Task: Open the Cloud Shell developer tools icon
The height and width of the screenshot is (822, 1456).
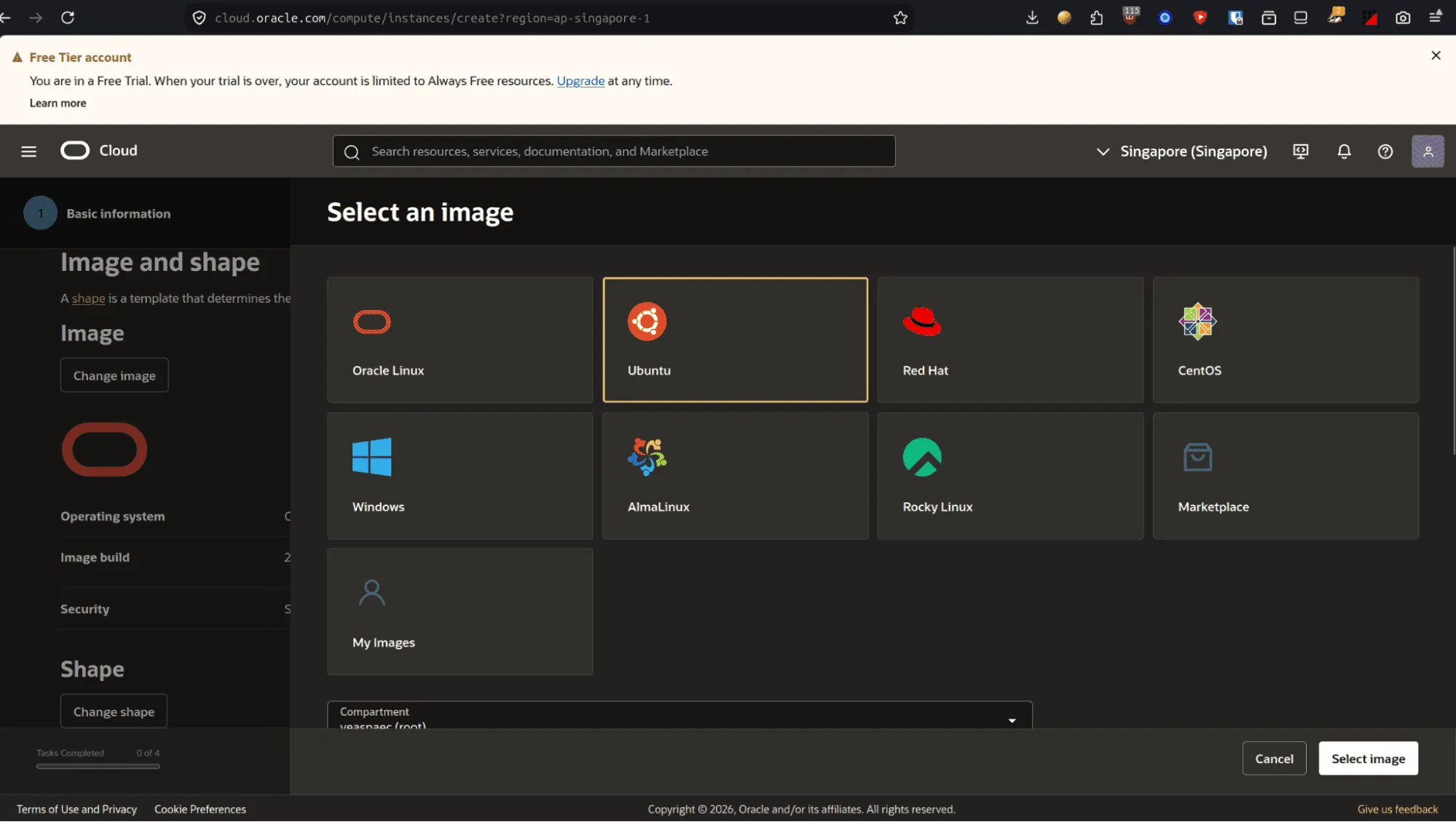Action: [x=1301, y=151]
